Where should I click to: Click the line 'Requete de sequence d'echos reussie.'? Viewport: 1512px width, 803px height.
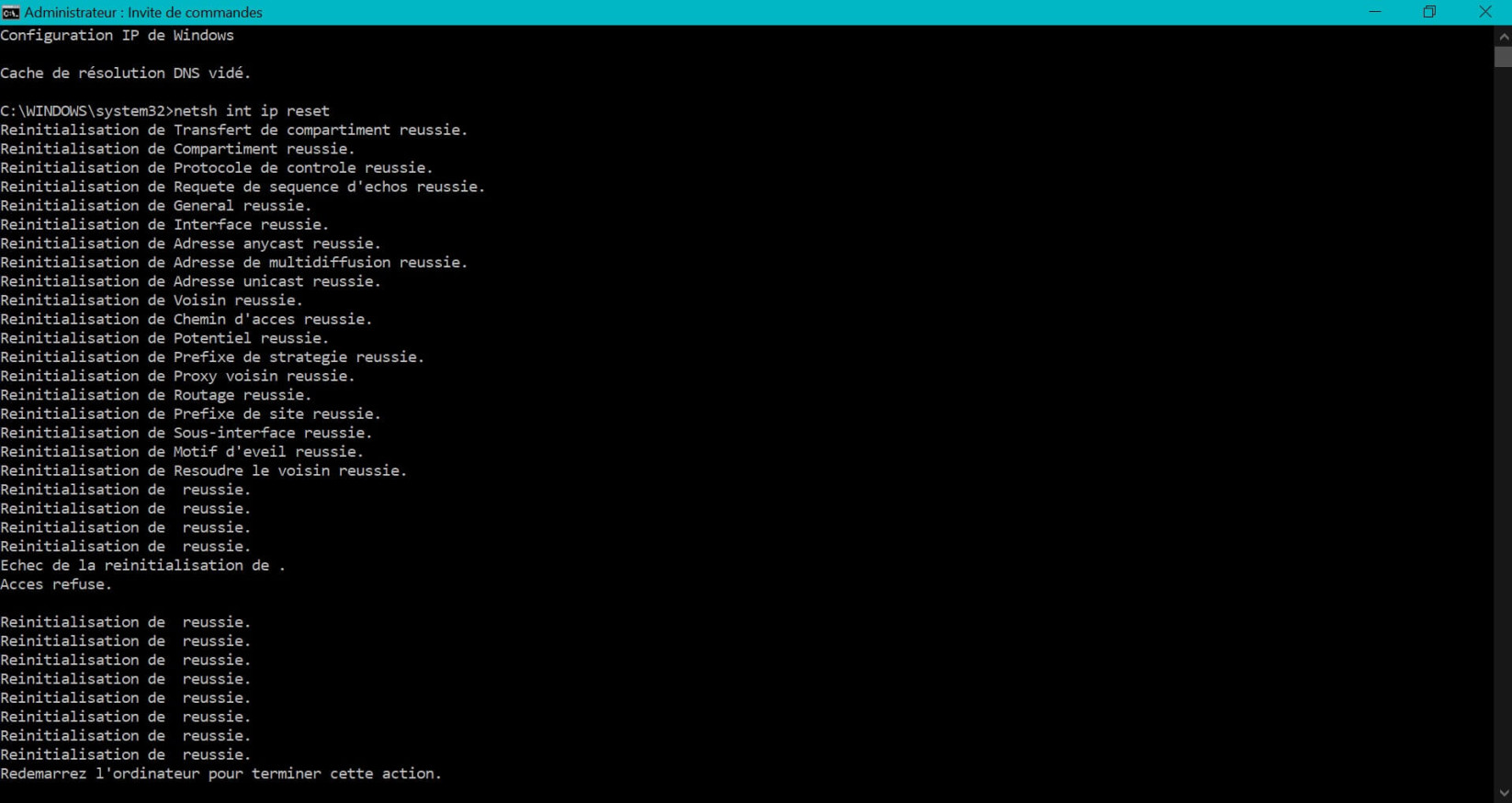(x=329, y=187)
